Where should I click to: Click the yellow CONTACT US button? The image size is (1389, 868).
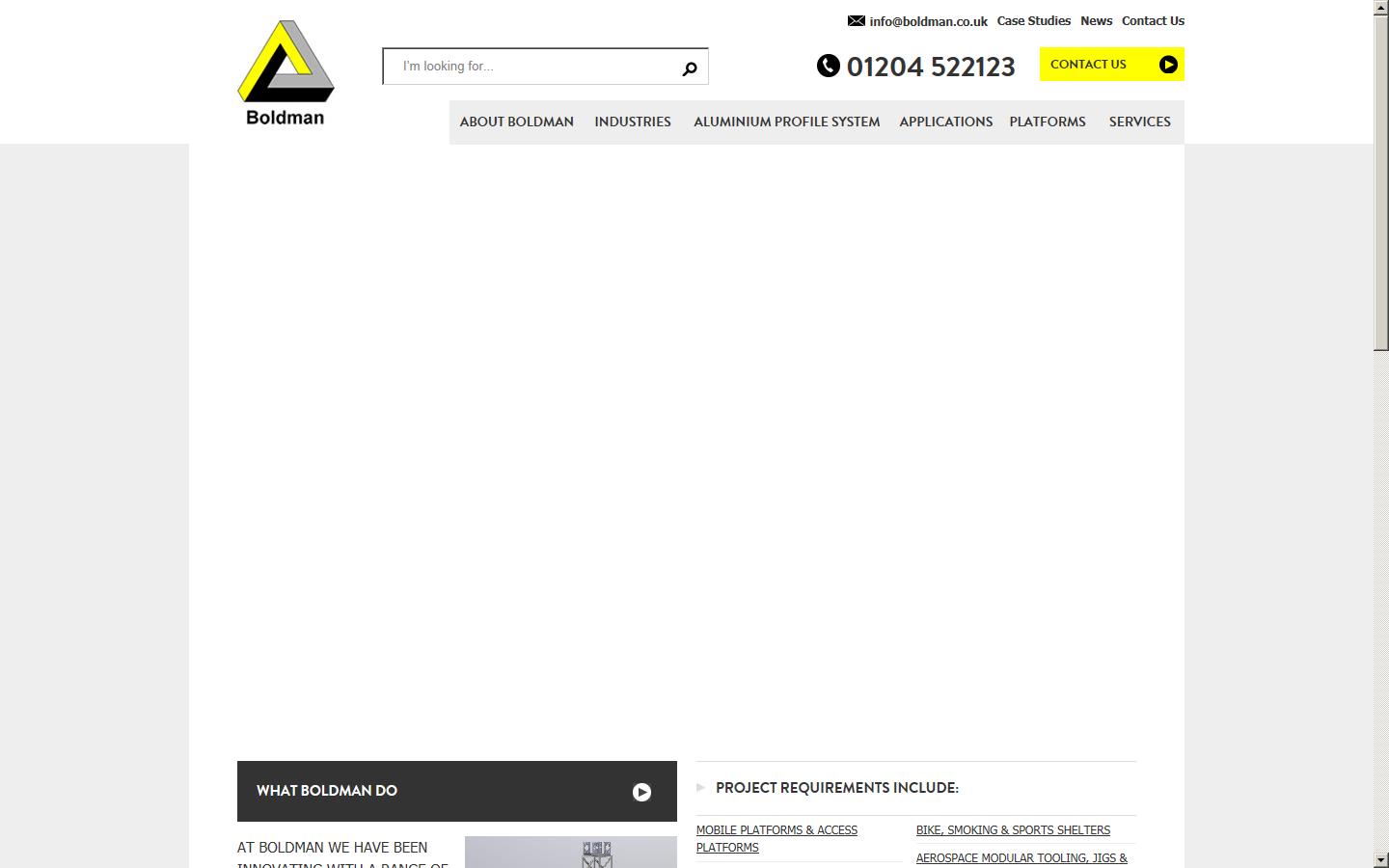click(1088, 64)
